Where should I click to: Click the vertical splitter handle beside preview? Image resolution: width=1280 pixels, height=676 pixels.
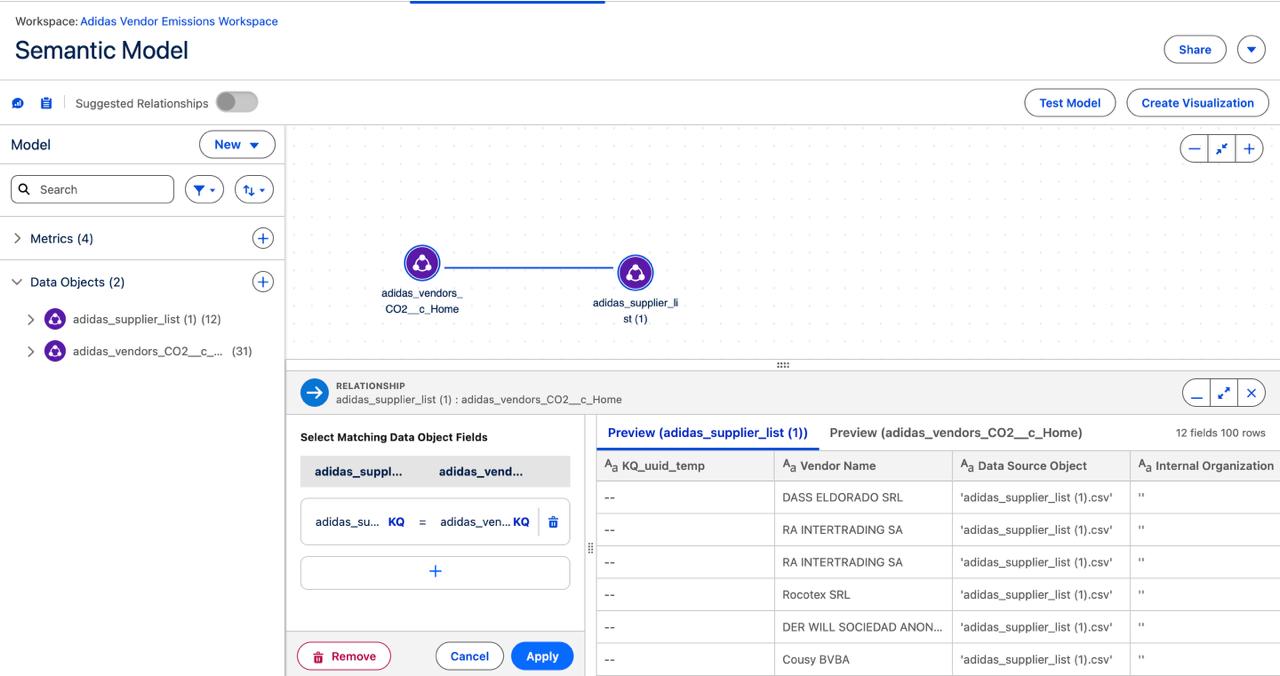point(590,547)
